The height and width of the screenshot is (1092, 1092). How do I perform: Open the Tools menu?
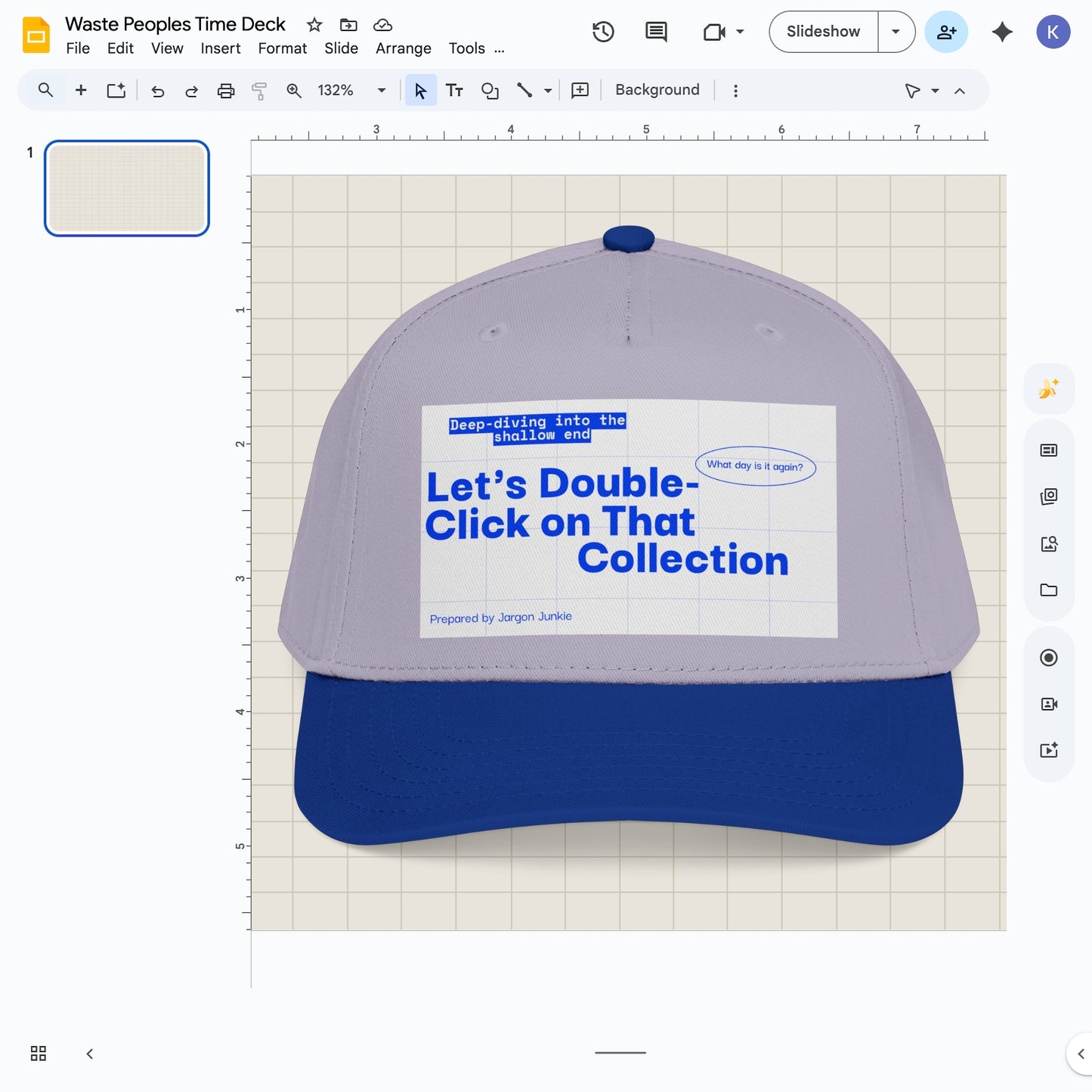(467, 48)
